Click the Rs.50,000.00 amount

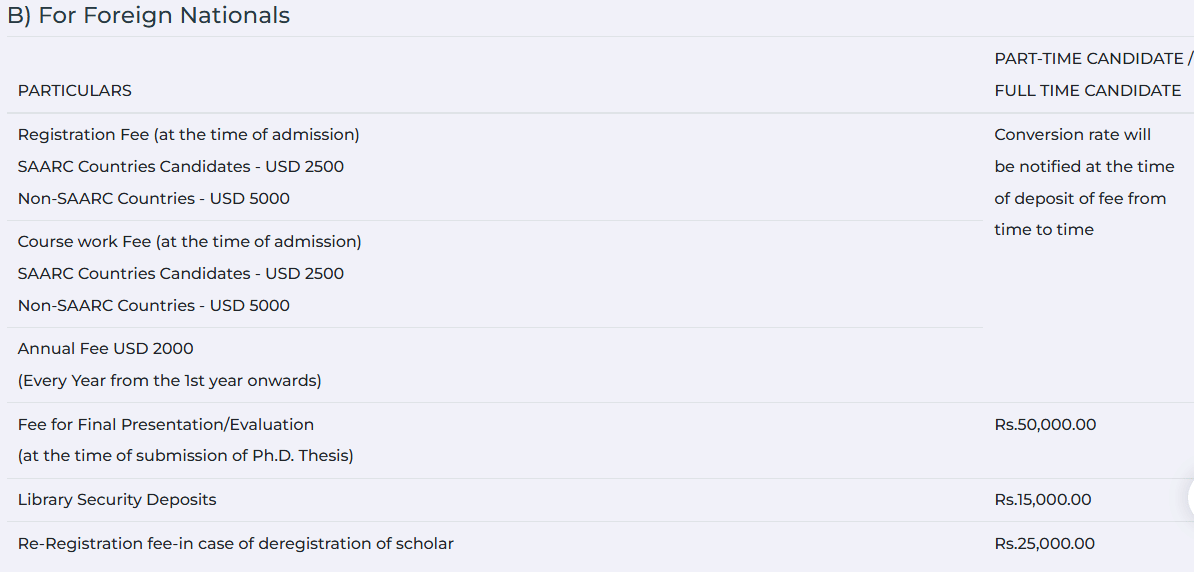1045,425
